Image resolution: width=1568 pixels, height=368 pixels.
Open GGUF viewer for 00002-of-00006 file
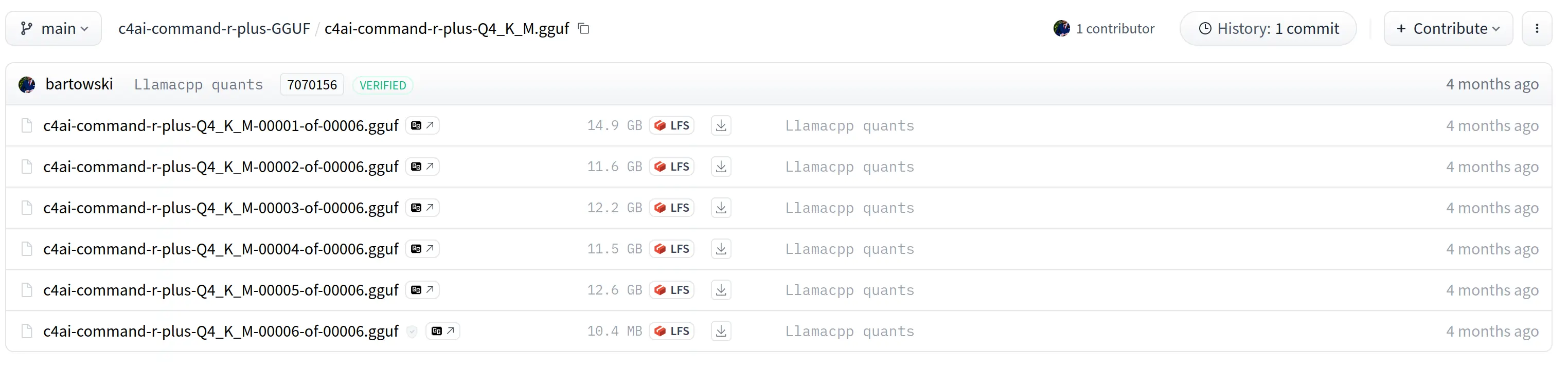click(x=422, y=167)
